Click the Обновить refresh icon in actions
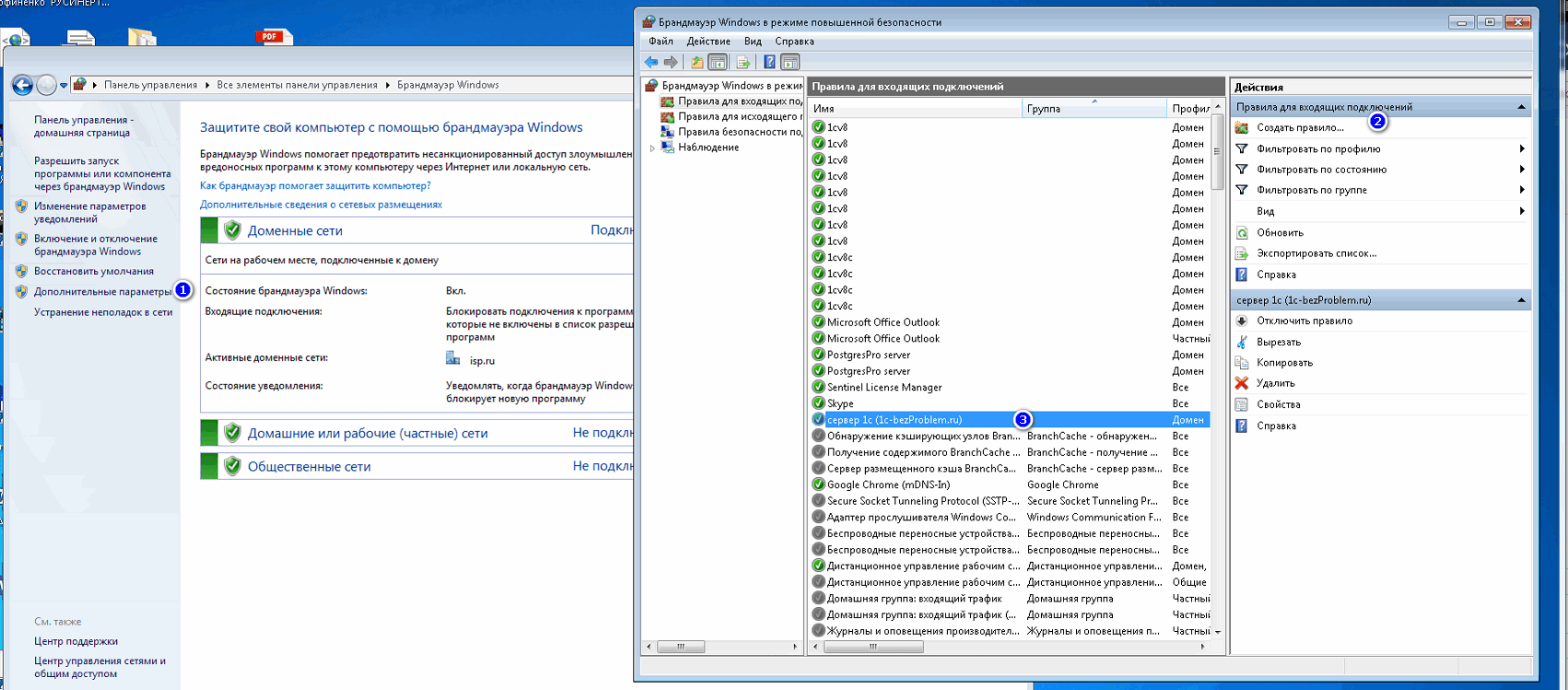The height and width of the screenshot is (690, 1568). tap(1242, 233)
